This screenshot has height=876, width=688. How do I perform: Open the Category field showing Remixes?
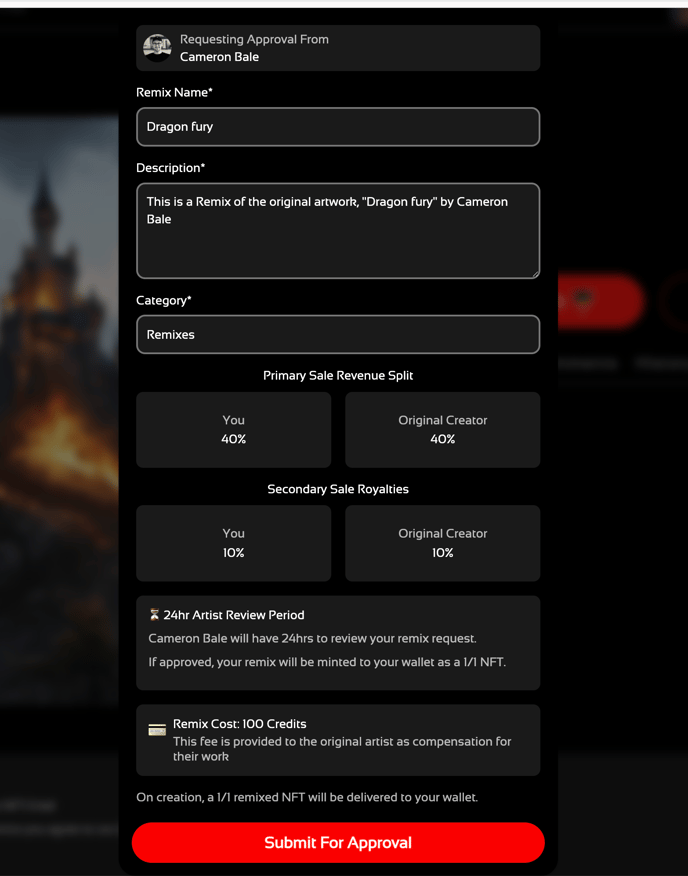[x=338, y=335]
